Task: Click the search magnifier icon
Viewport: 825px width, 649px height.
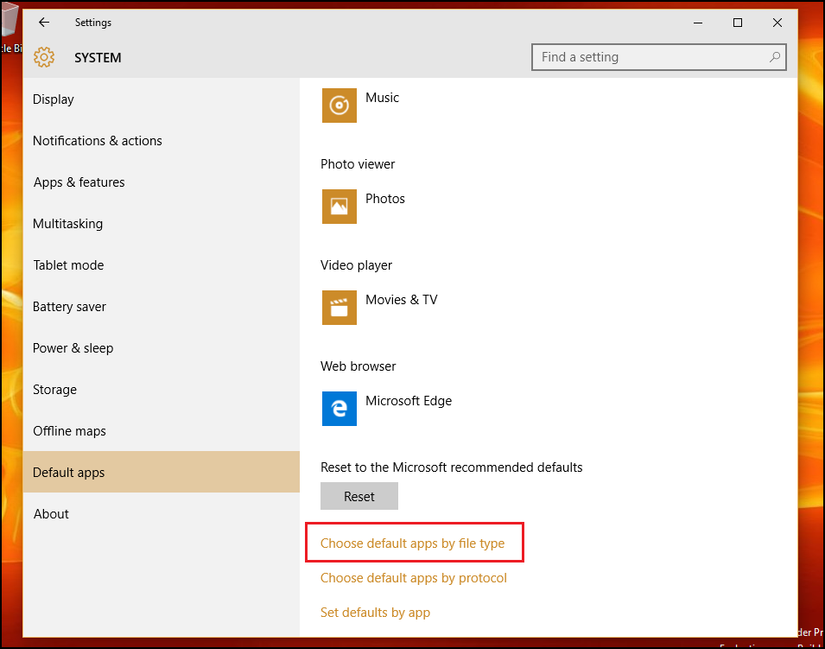Action: tap(774, 58)
